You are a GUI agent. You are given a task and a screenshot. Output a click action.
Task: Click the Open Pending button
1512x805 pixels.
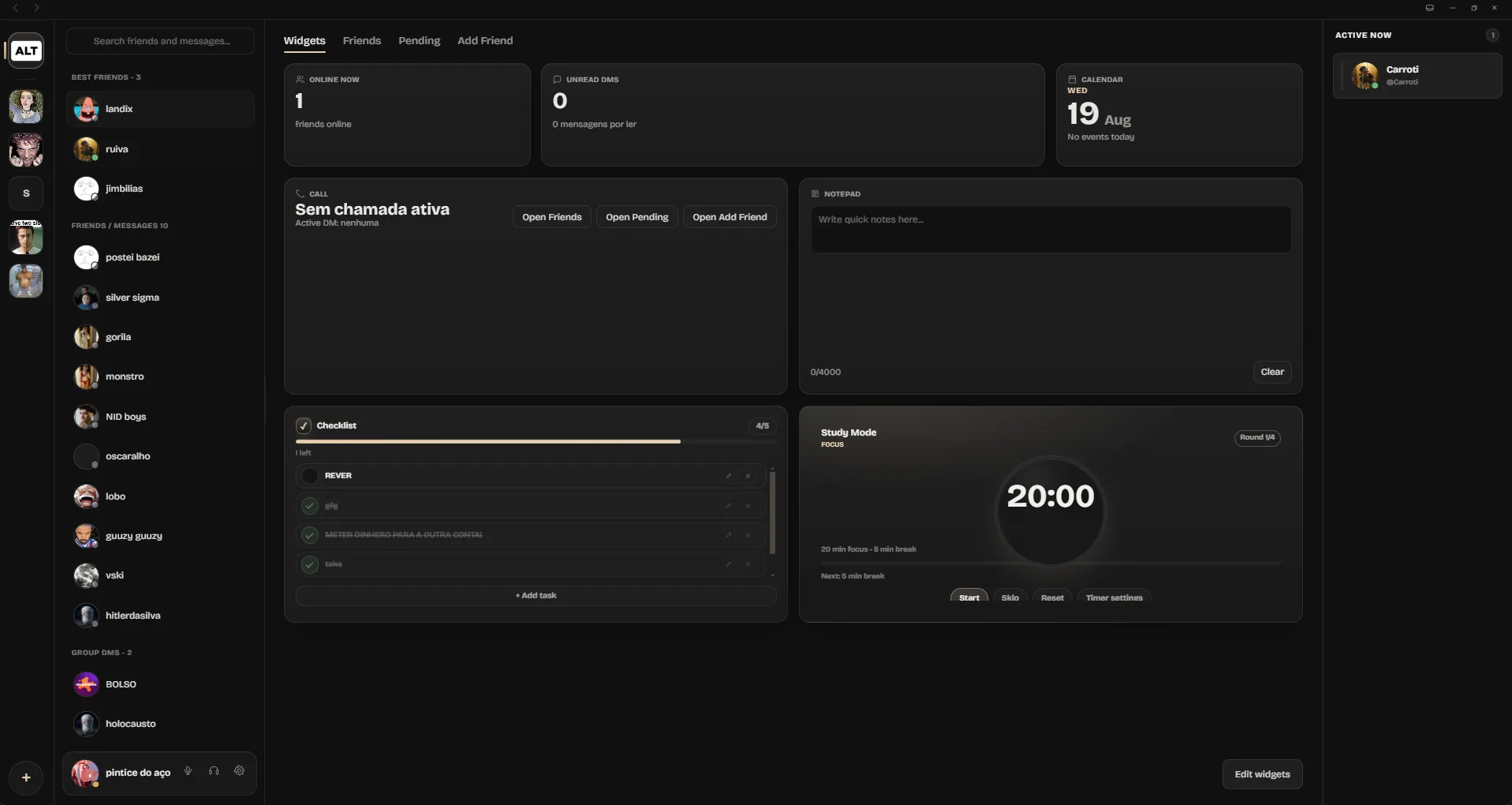tap(637, 217)
